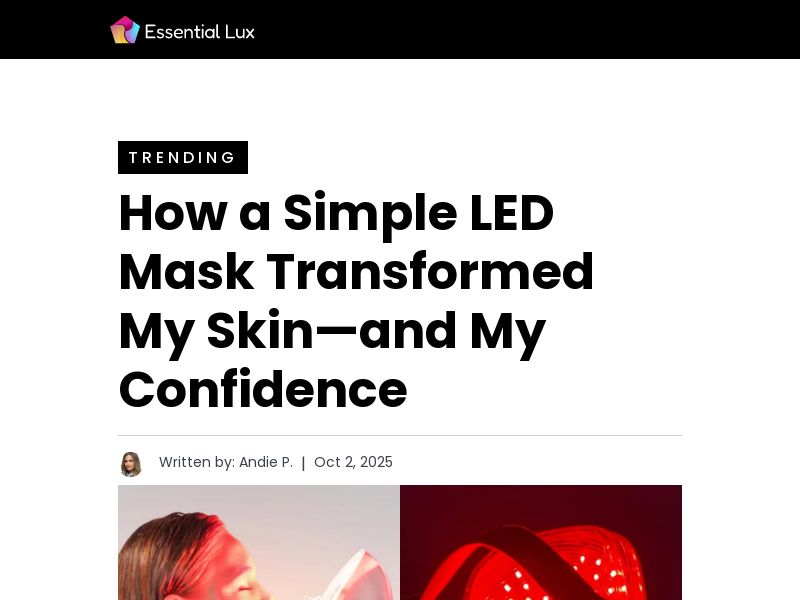Click the author avatar photo
800x600 pixels.
click(131, 463)
